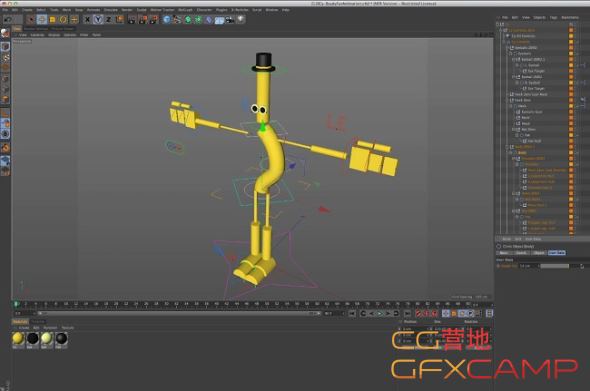Click the Render View clapperboard icon
This screenshot has height=391, width=590.
point(132,19)
